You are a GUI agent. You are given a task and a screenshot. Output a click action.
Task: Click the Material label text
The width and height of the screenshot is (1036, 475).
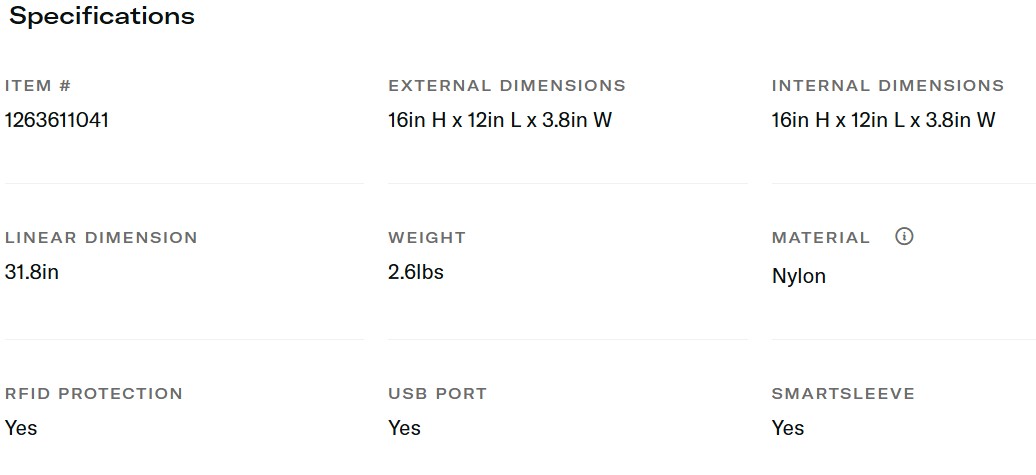pyautogui.click(x=821, y=238)
